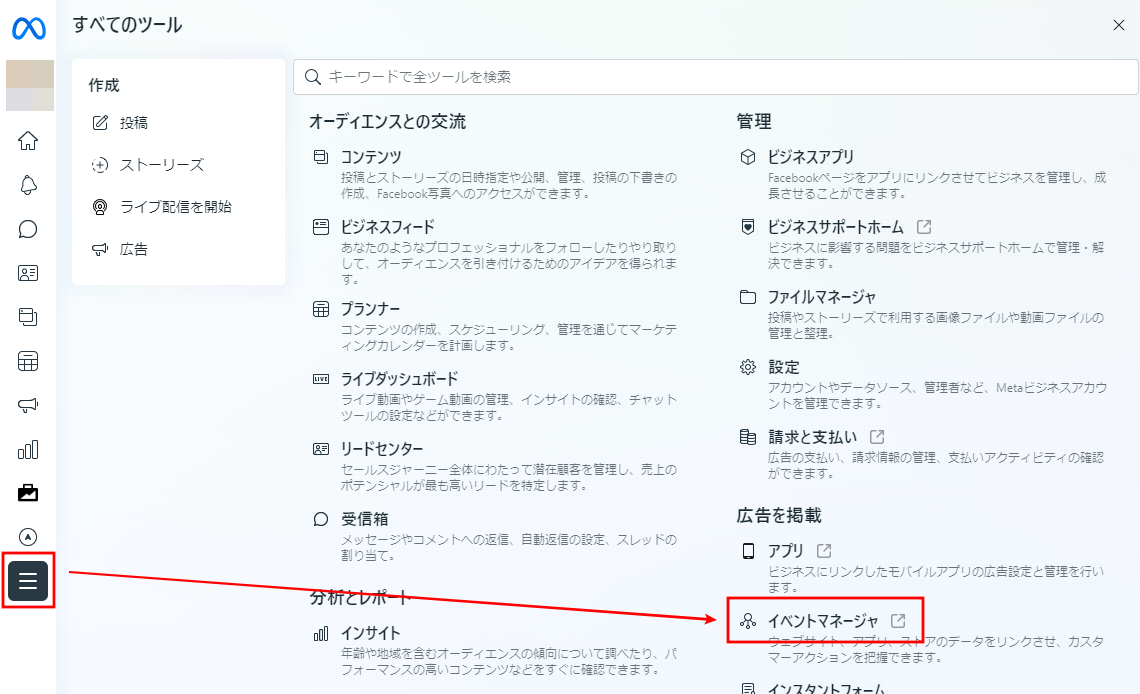
Task: Open ビジネスサポートホーム external link
Action: pyautogui.click(x=835, y=227)
